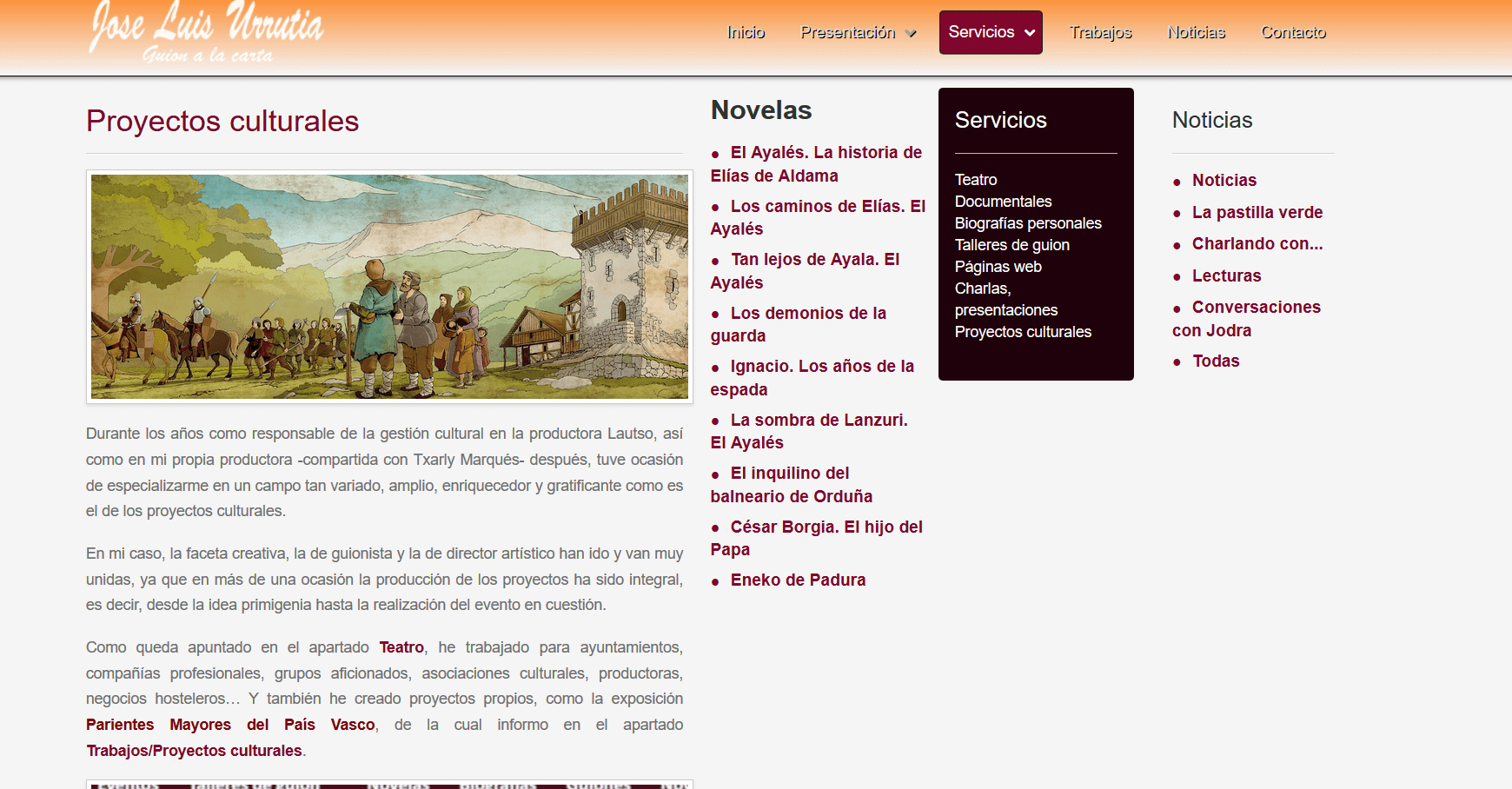Click the Noticias sidebar heading
Screen dimensions: 1512x789
point(1212,120)
